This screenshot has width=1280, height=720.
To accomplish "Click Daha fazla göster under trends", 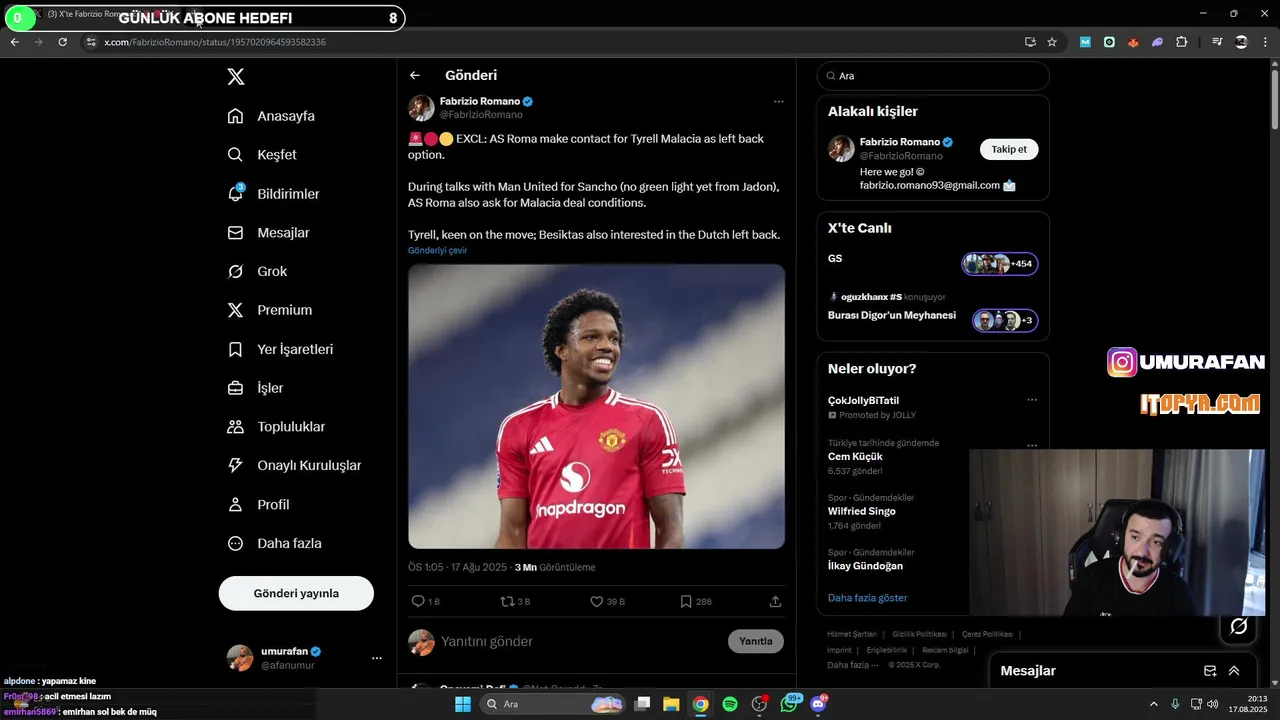I will tap(867, 598).
